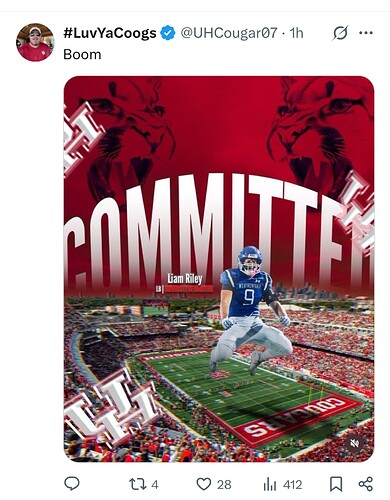
Task: Open the reply comment icon
Action: (72, 484)
